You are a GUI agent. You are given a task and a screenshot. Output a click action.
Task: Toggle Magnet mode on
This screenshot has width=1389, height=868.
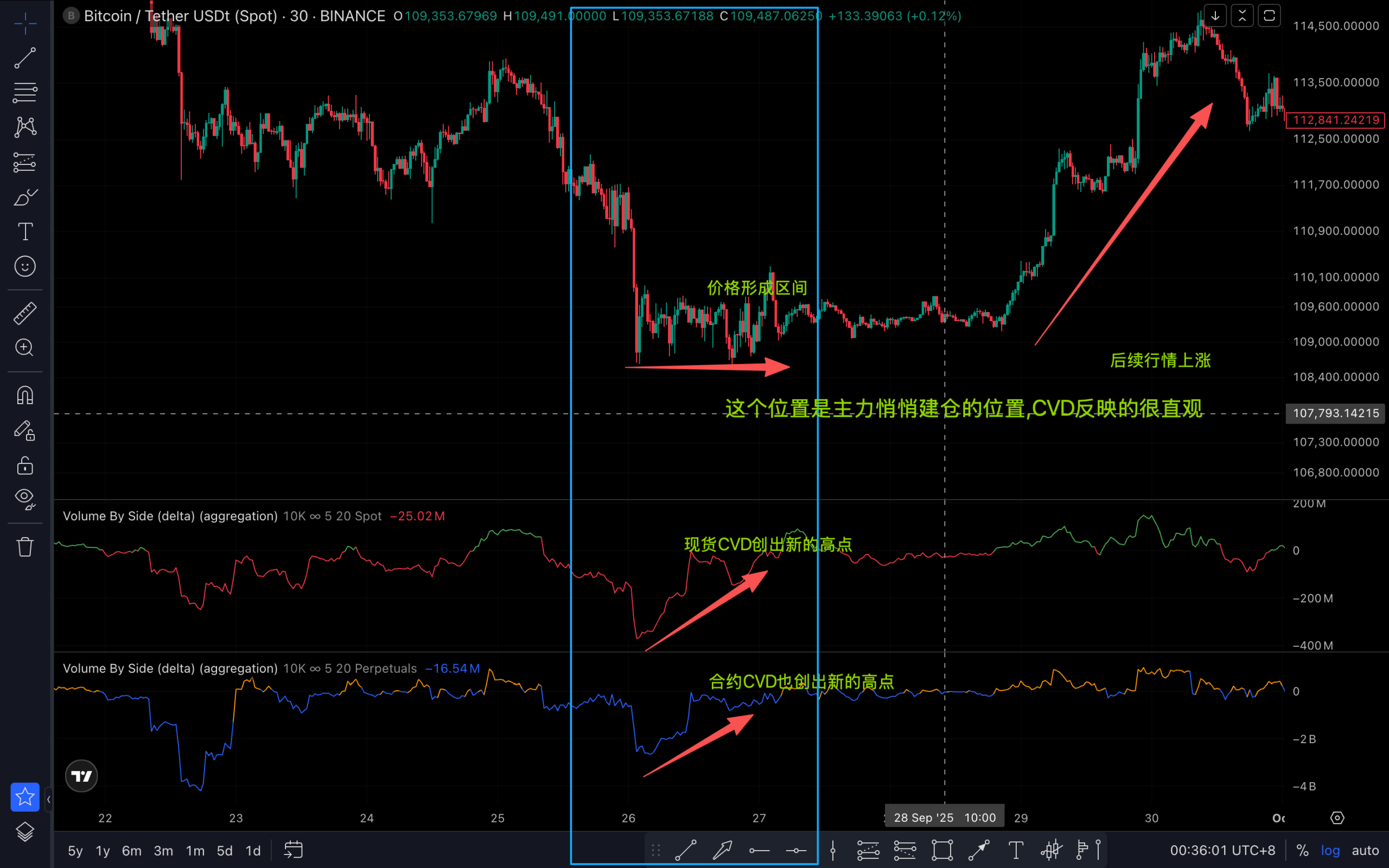24,395
